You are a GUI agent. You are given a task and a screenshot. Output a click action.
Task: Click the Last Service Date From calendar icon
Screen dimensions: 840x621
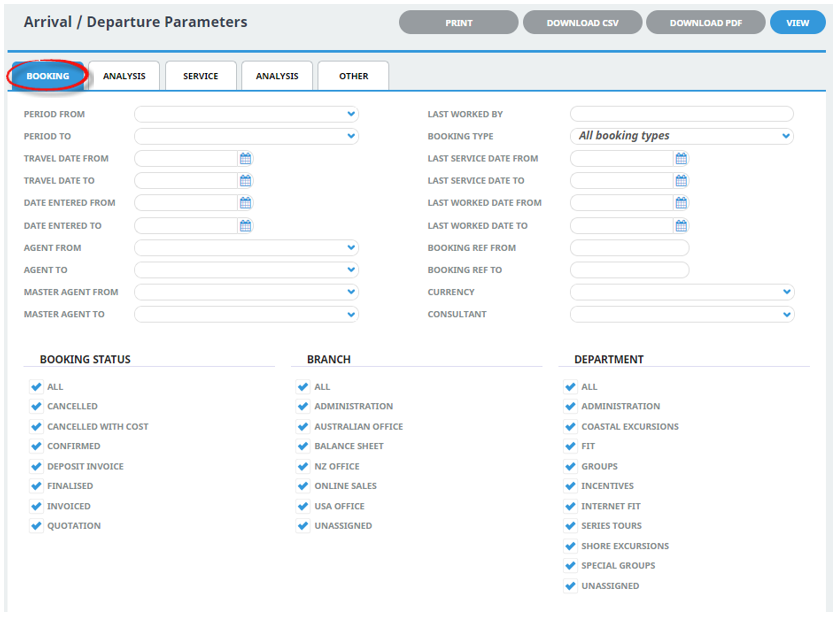(x=681, y=159)
